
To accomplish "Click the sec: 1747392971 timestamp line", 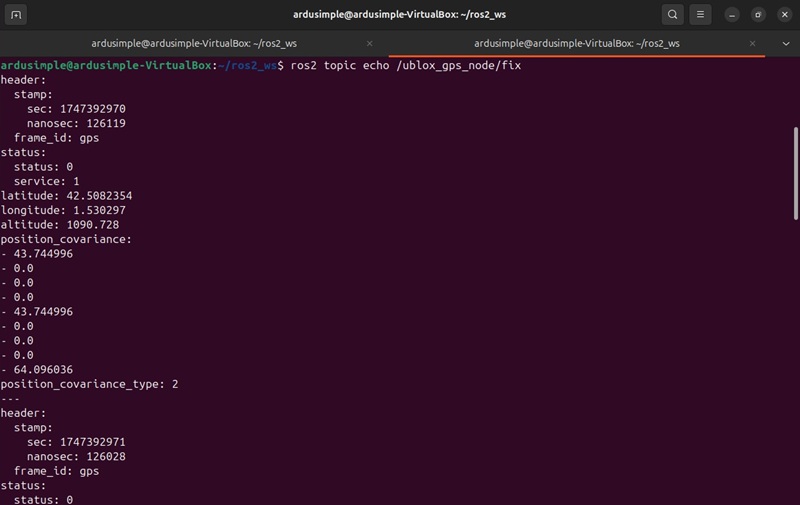I will click(x=76, y=442).
